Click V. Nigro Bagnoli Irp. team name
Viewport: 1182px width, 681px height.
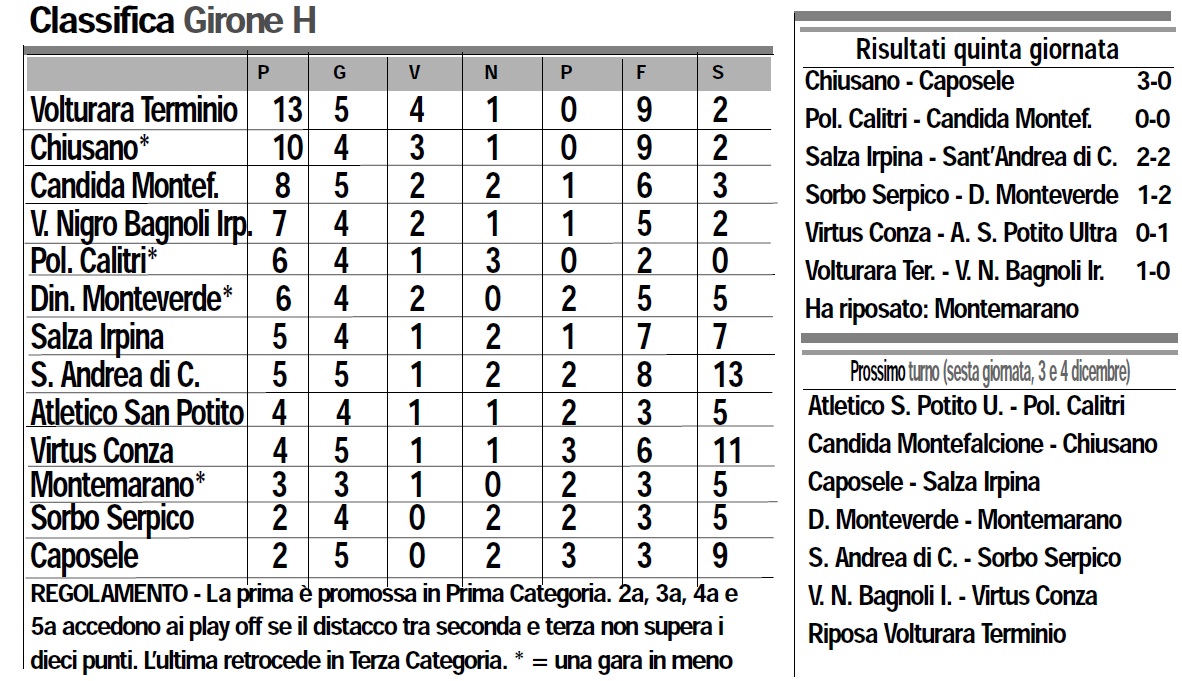(x=140, y=223)
